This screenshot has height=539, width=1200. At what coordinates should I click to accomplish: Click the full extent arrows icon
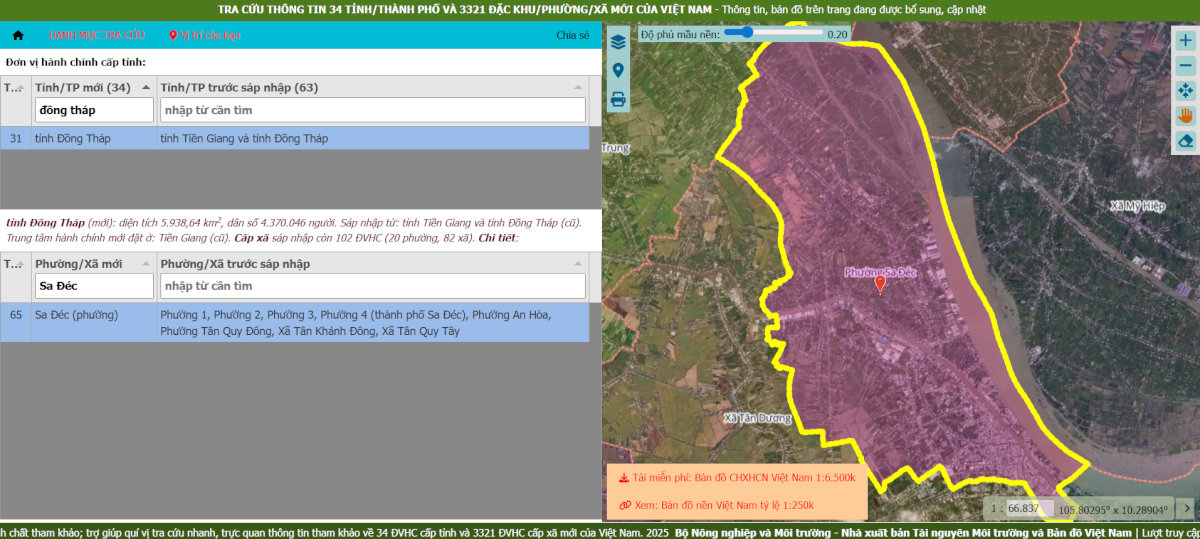click(x=1186, y=91)
